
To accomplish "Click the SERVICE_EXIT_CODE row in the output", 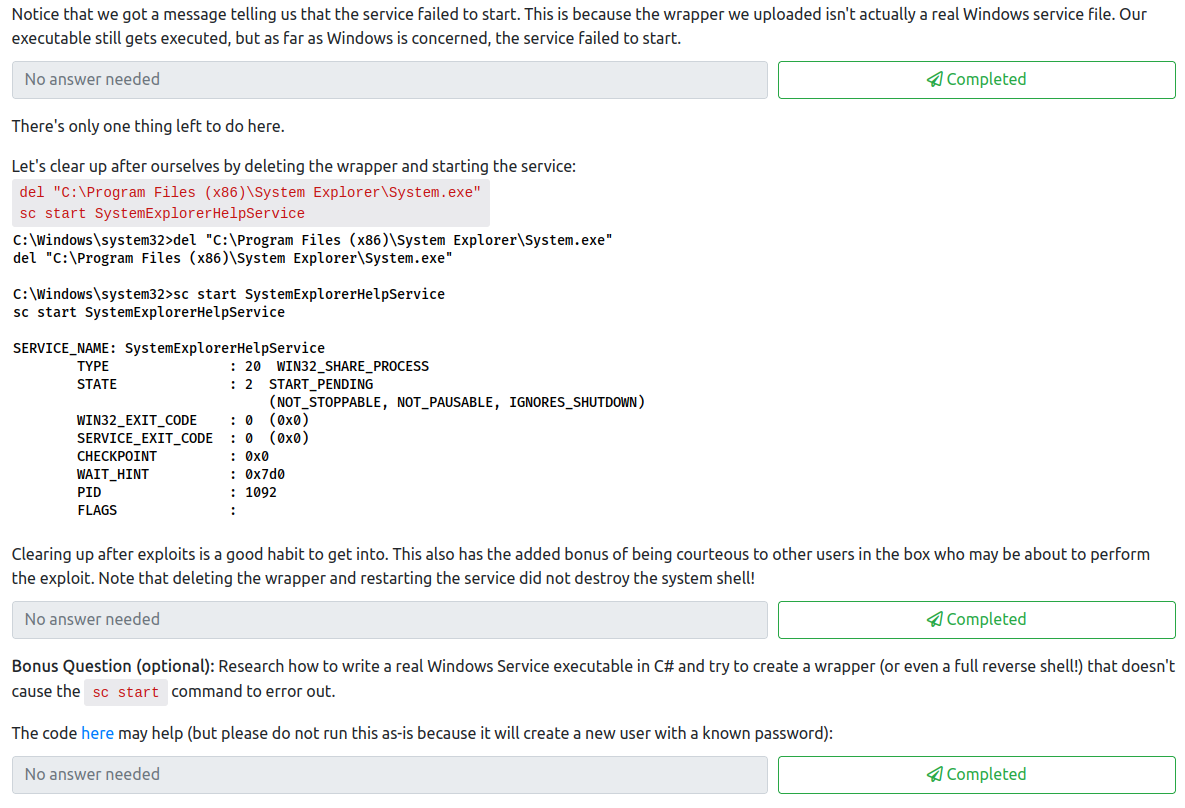I will pos(145,438).
